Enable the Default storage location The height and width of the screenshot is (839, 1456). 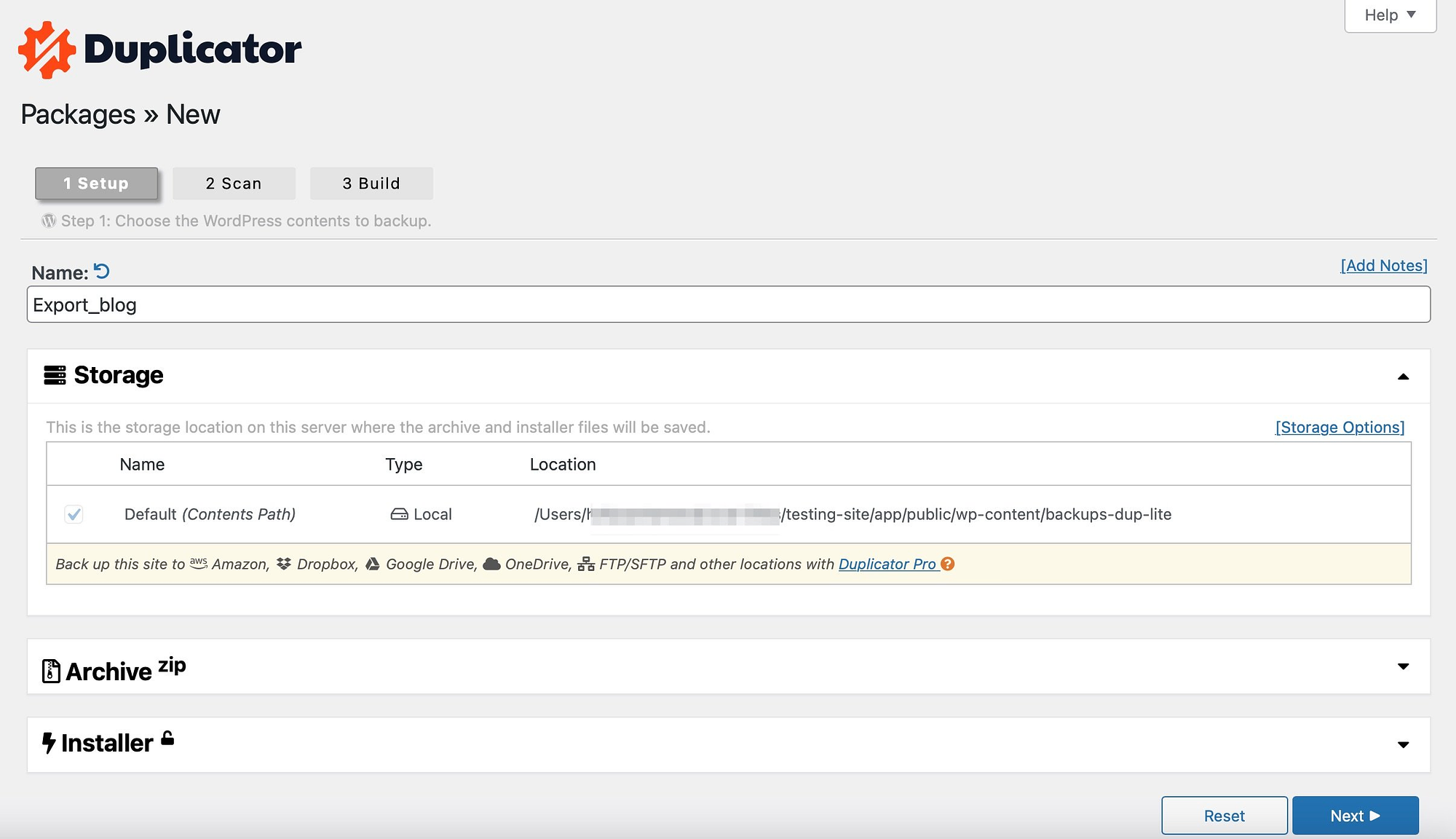[x=74, y=514]
